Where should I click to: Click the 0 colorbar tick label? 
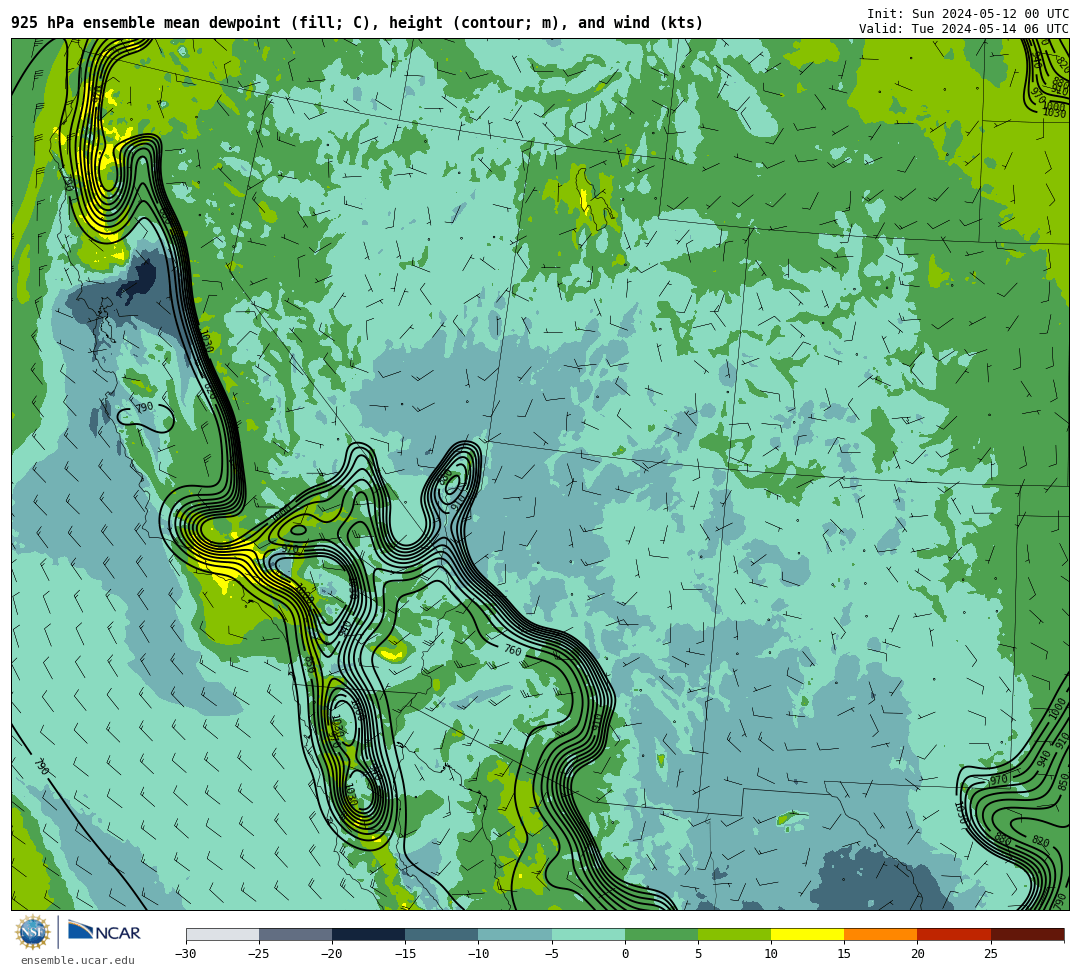click(x=625, y=954)
